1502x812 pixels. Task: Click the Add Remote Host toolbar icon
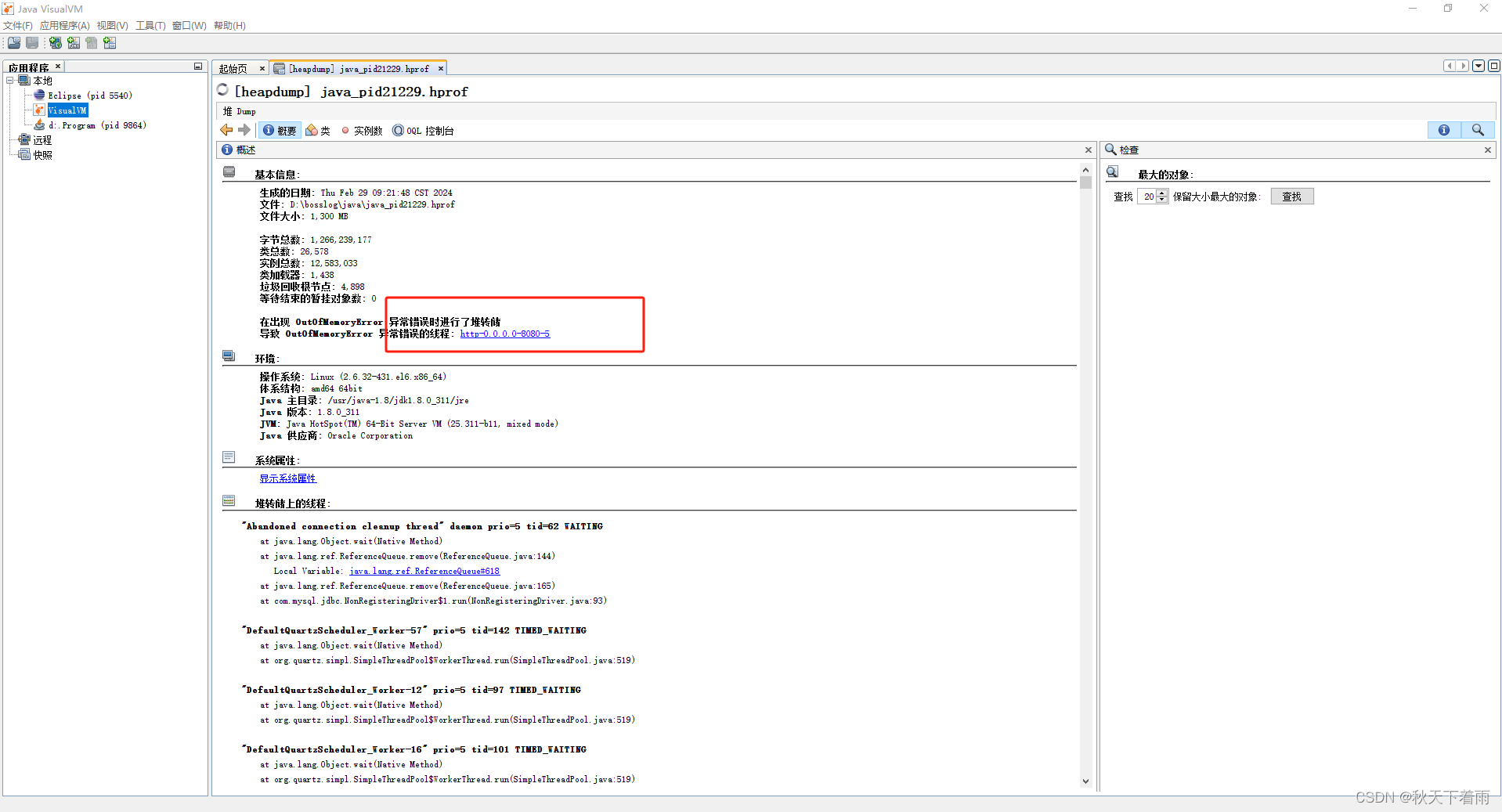coord(55,43)
